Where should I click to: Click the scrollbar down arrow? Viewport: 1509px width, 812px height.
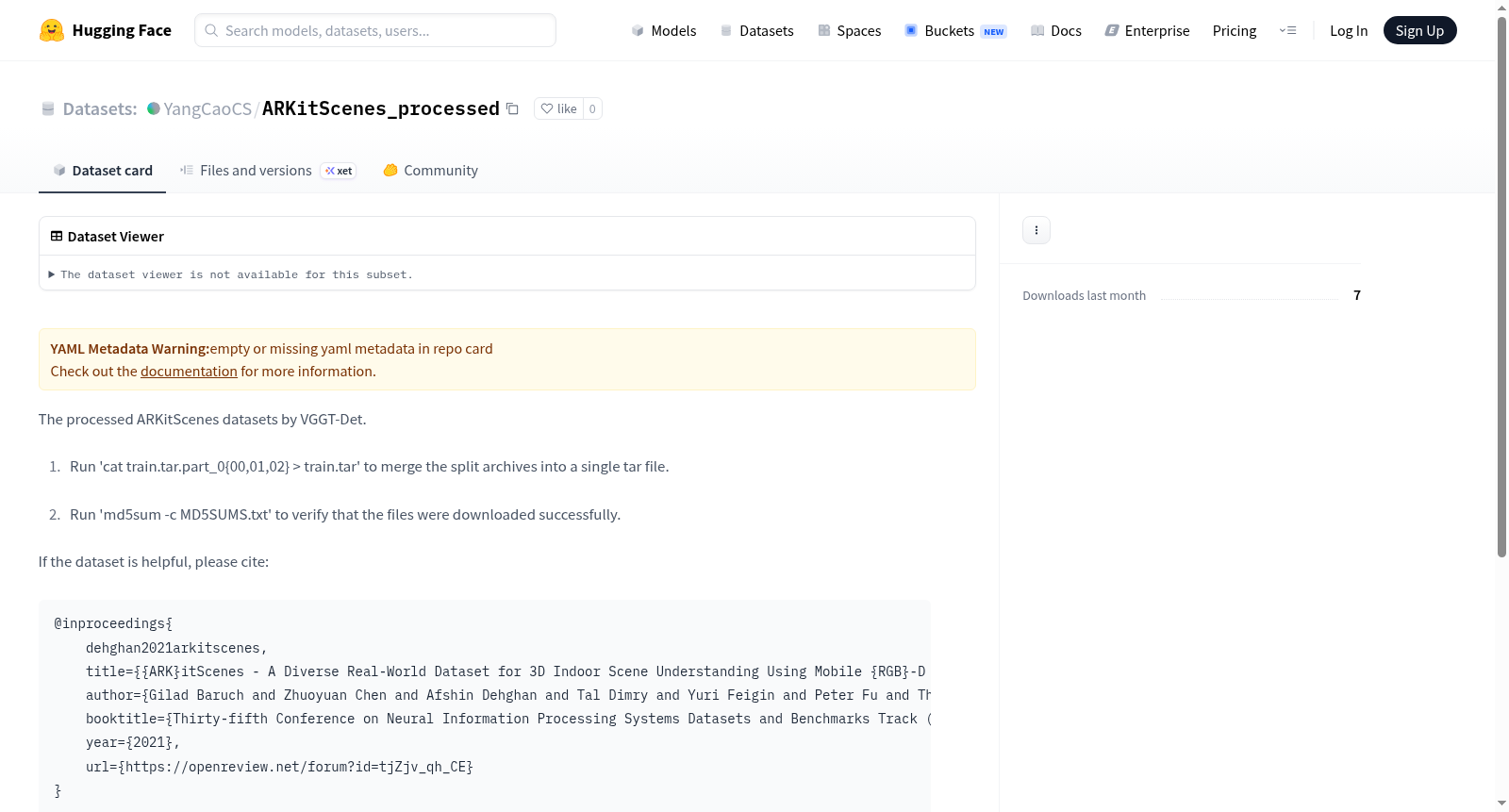pos(1502,804)
